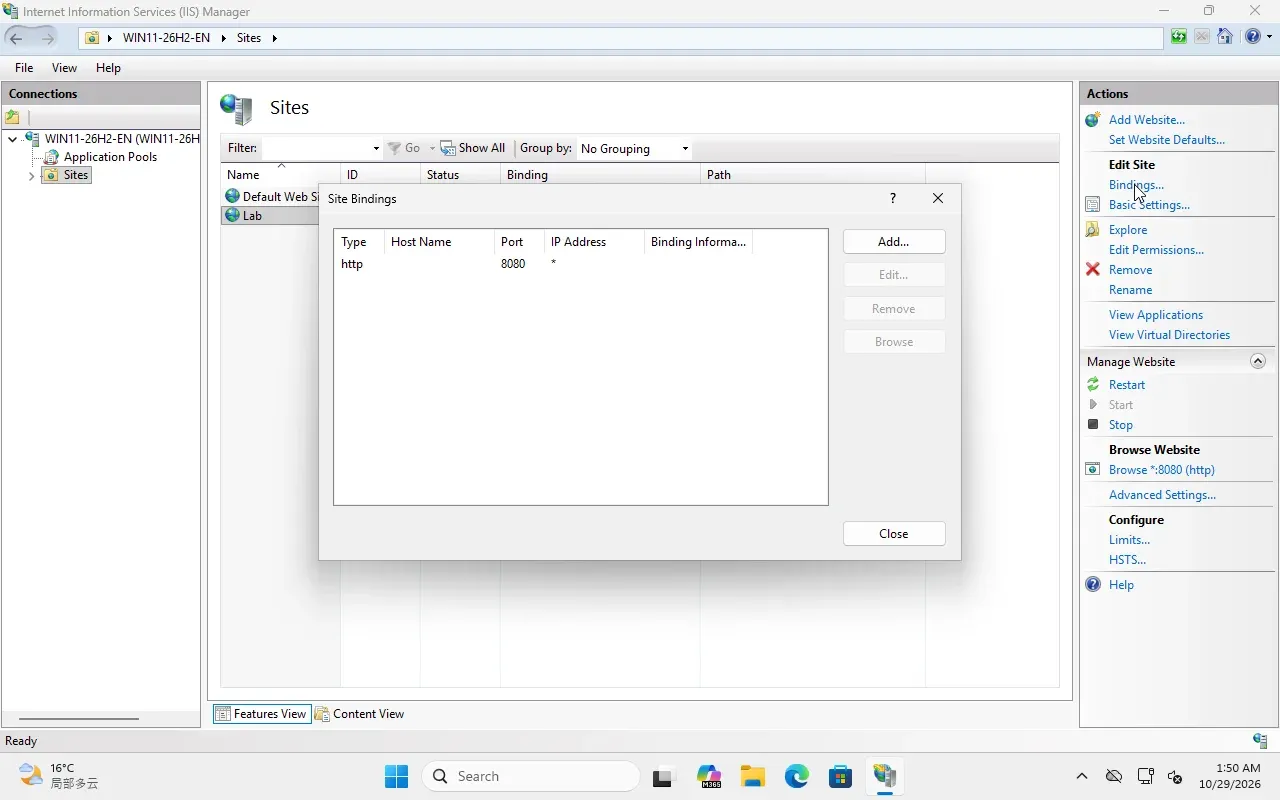1280x800 pixels.
Task: Open Windows Start menu
Action: (x=396, y=776)
